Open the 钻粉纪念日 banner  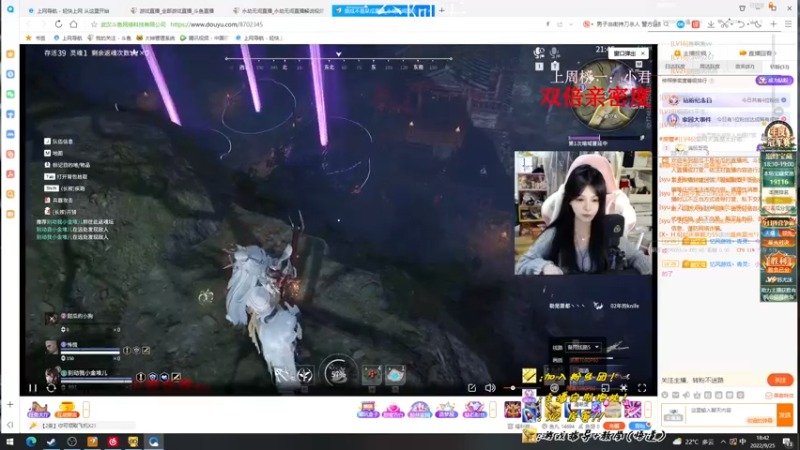(726, 100)
